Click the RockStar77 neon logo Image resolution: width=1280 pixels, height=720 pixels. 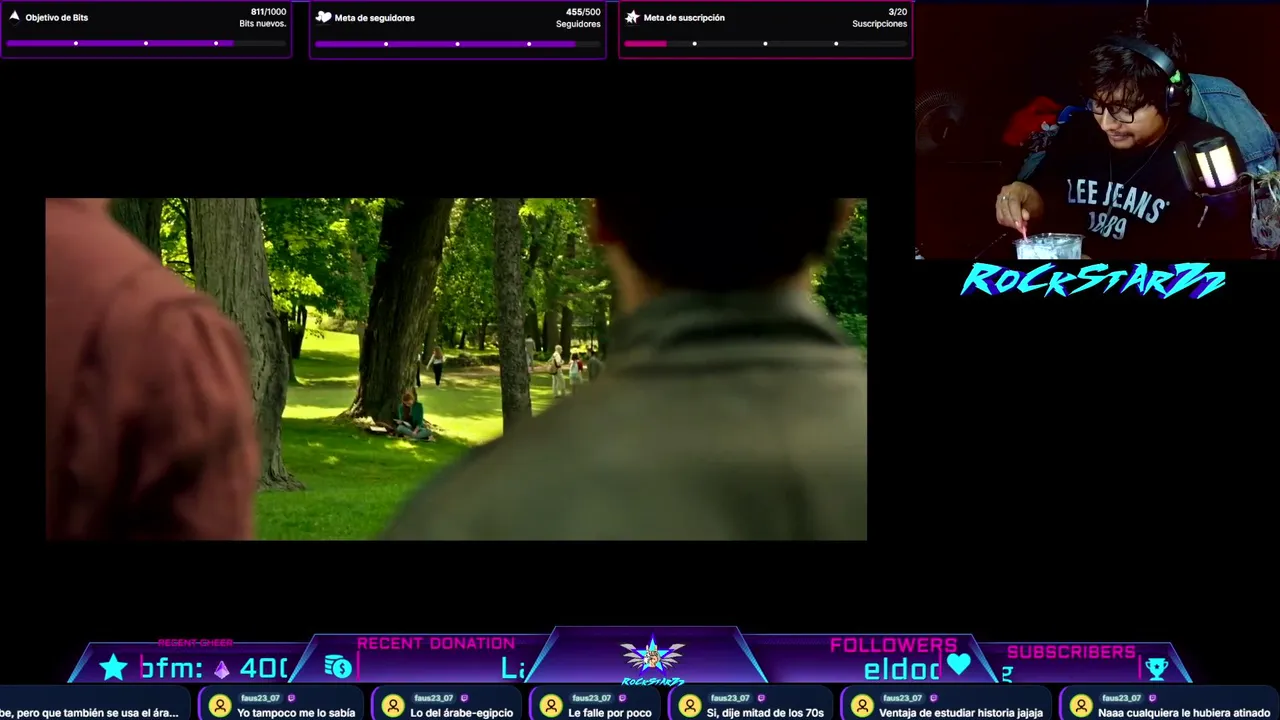tap(1092, 281)
